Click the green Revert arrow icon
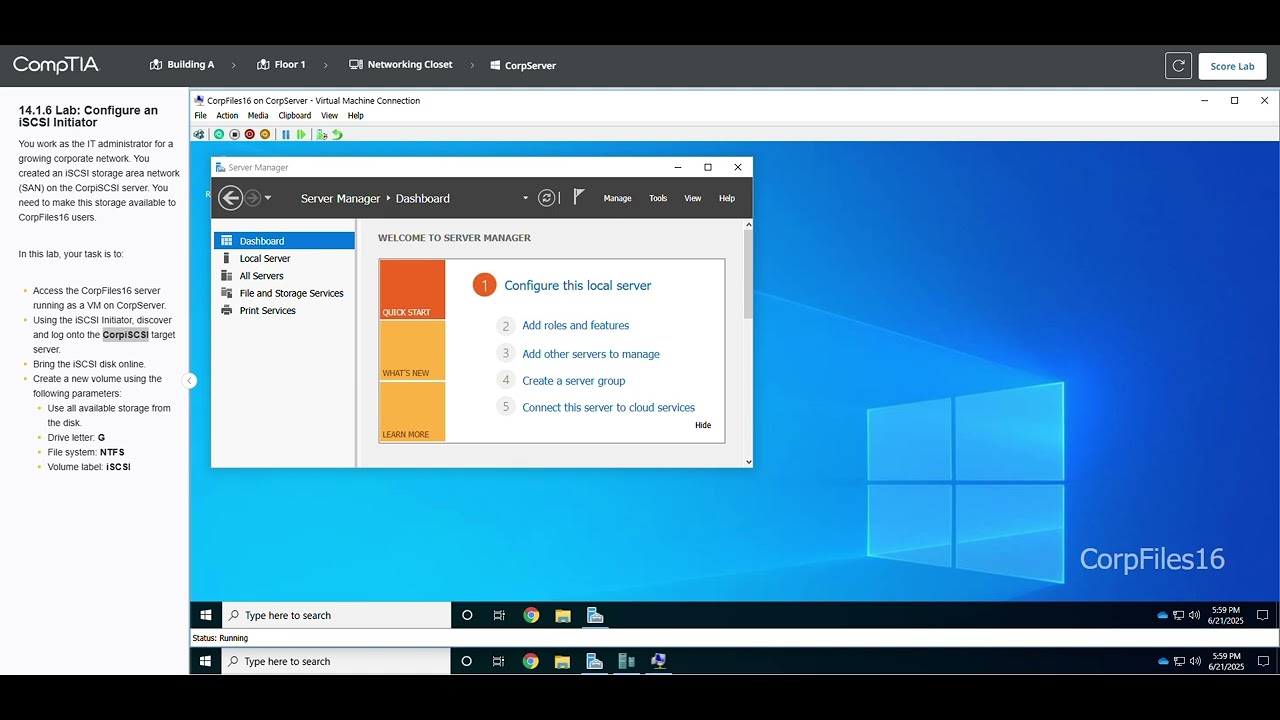The height and width of the screenshot is (720, 1280). coord(337,134)
